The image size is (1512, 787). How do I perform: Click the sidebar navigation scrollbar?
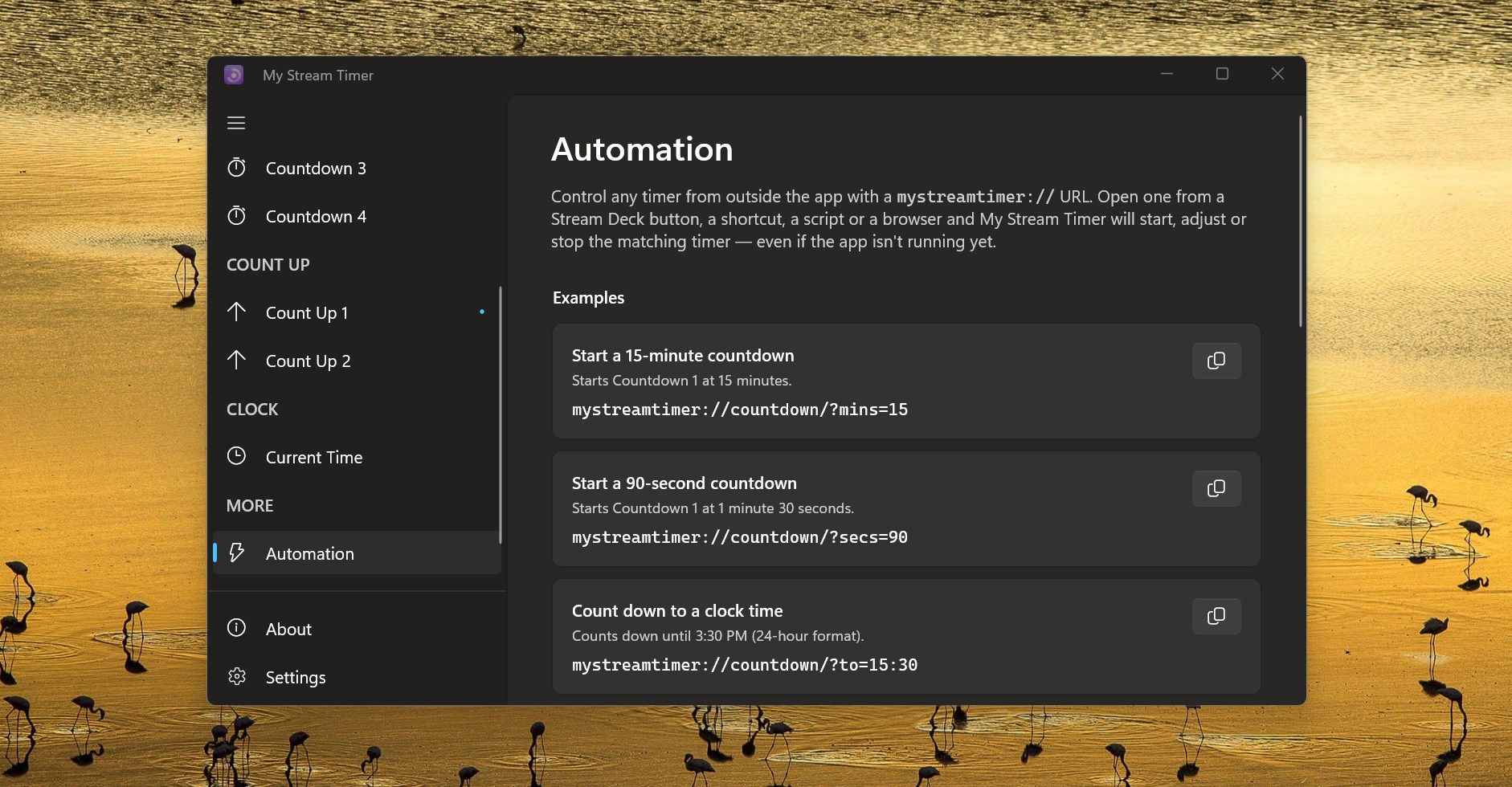[x=500, y=414]
